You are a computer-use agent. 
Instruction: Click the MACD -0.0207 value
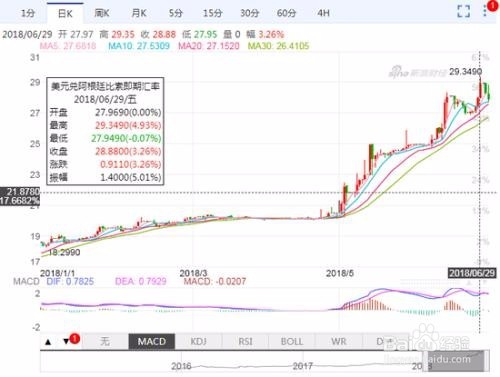(x=215, y=281)
